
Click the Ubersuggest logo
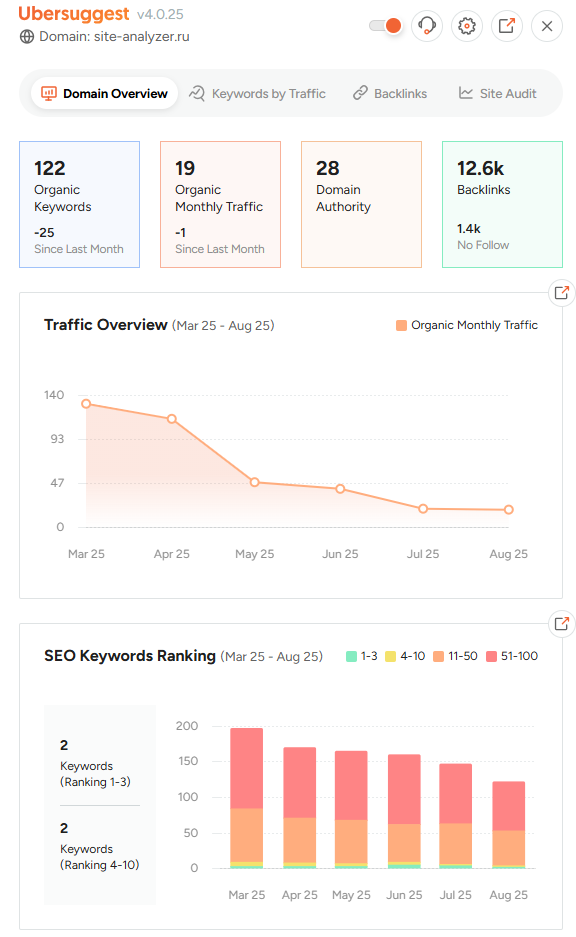point(73,14)
